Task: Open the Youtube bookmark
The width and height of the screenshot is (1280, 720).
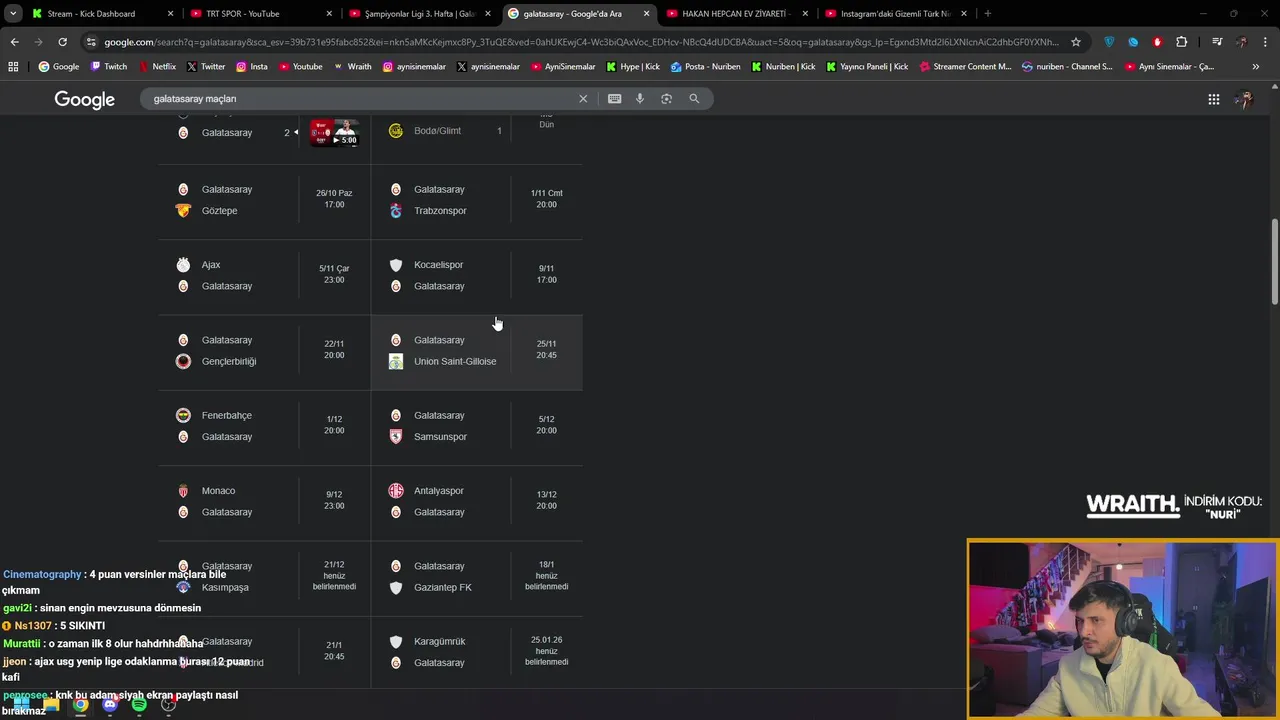Action: 300,67
